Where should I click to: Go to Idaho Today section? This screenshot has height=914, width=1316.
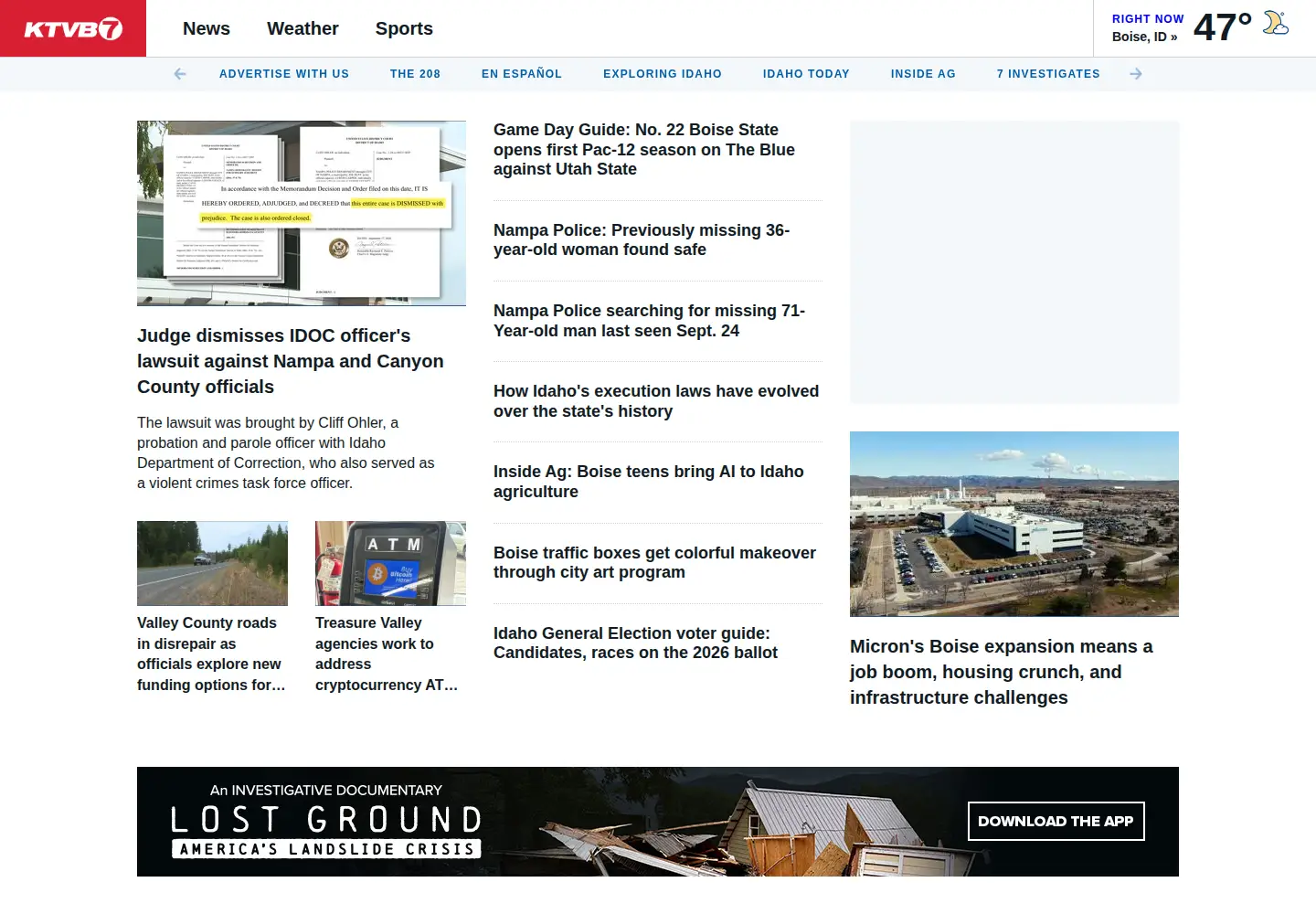(806, 74)
